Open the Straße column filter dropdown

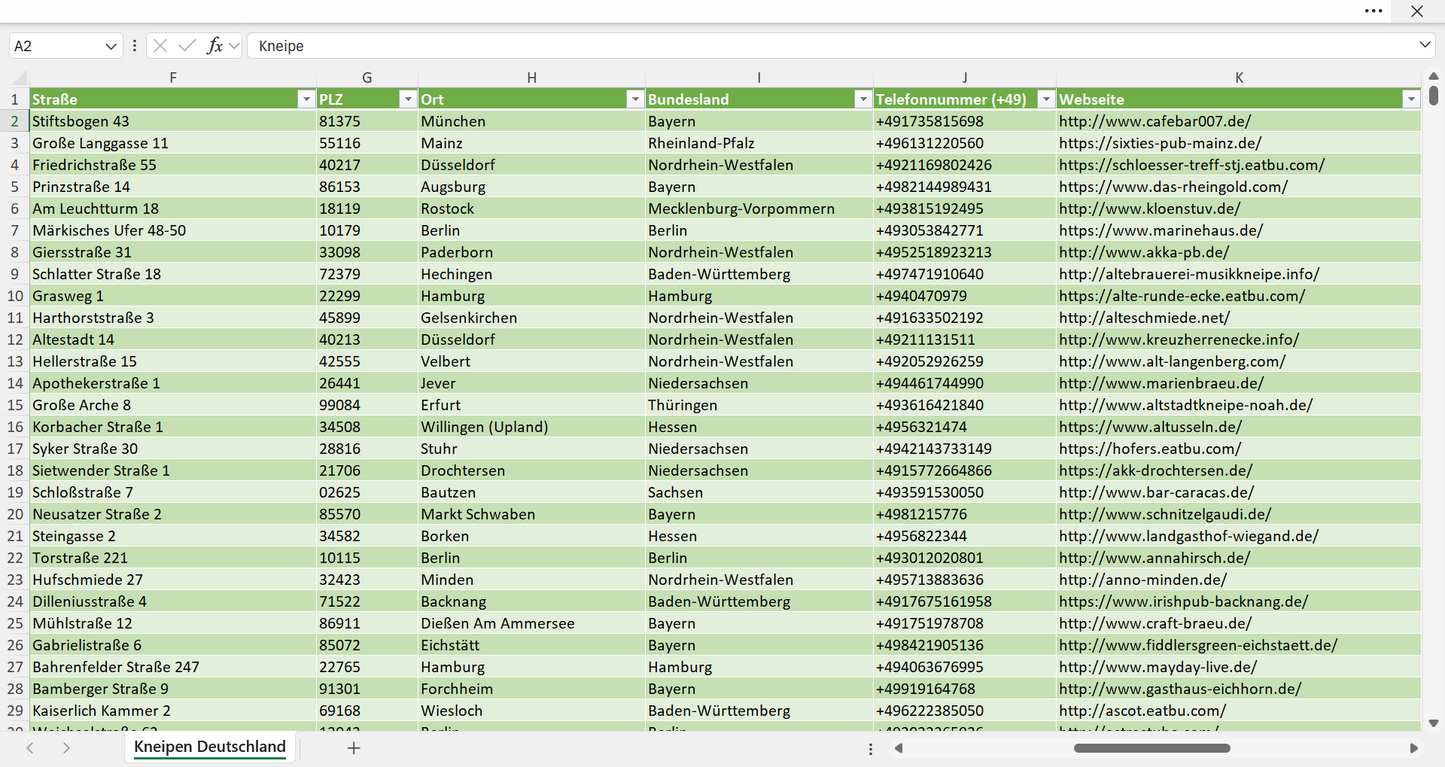[x=306, y=99]
